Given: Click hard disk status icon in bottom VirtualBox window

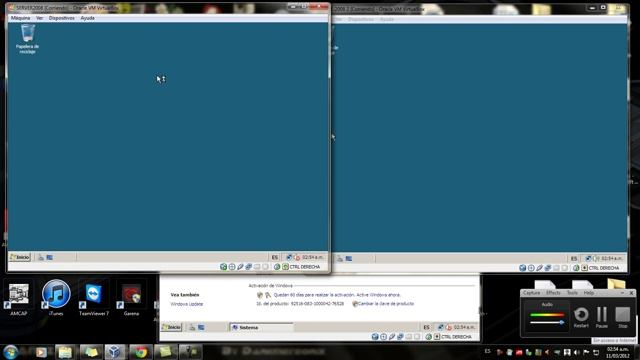Looking at the screenshot, I should 375,337.
